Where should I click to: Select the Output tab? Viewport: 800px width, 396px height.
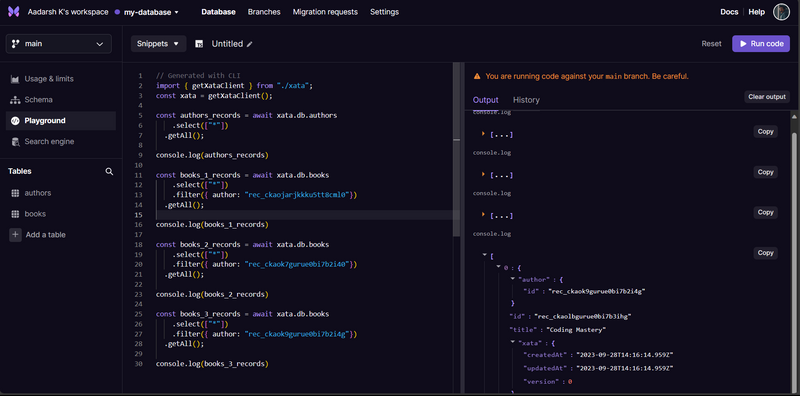click(486, 100)
